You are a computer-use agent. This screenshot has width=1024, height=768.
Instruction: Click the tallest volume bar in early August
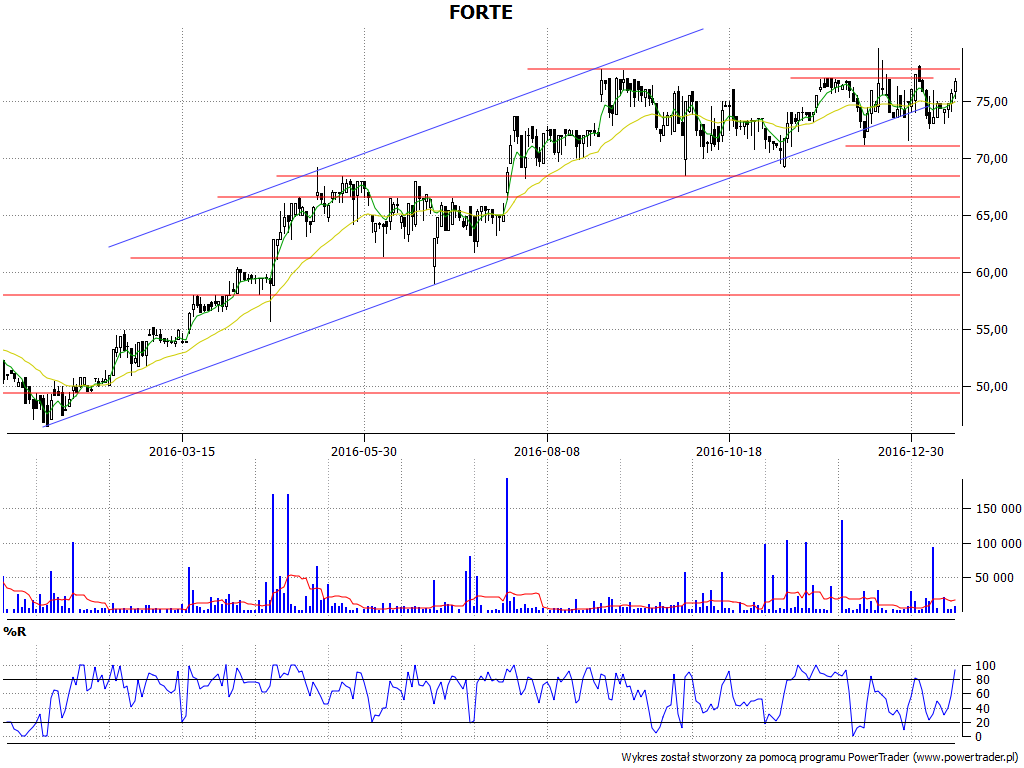(x=507, y=545)
